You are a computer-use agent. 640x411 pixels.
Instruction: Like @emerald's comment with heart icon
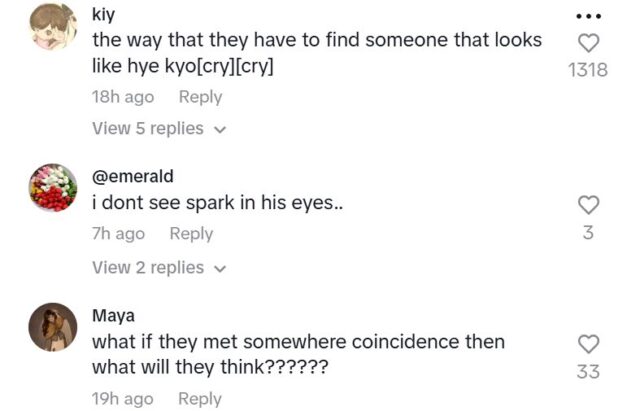589,205
